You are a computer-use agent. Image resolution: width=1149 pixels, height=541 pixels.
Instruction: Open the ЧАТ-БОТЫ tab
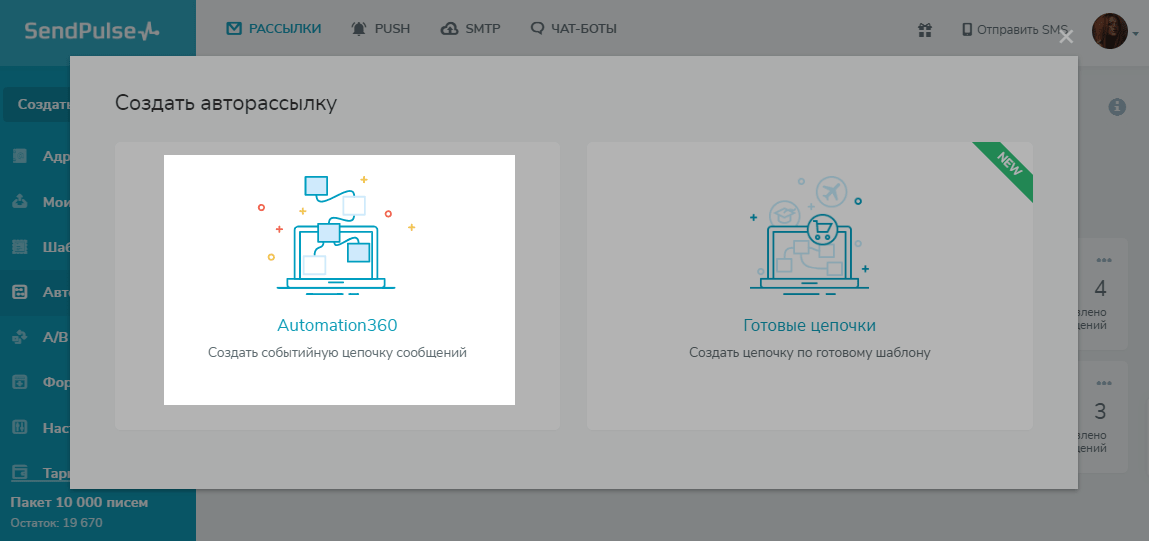pos(574,29)
